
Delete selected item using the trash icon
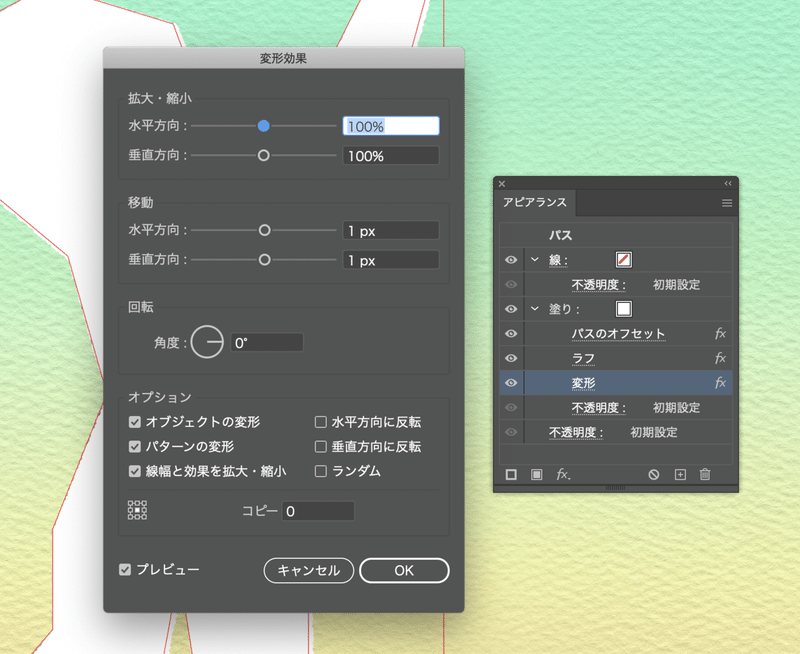coord(705,474)
